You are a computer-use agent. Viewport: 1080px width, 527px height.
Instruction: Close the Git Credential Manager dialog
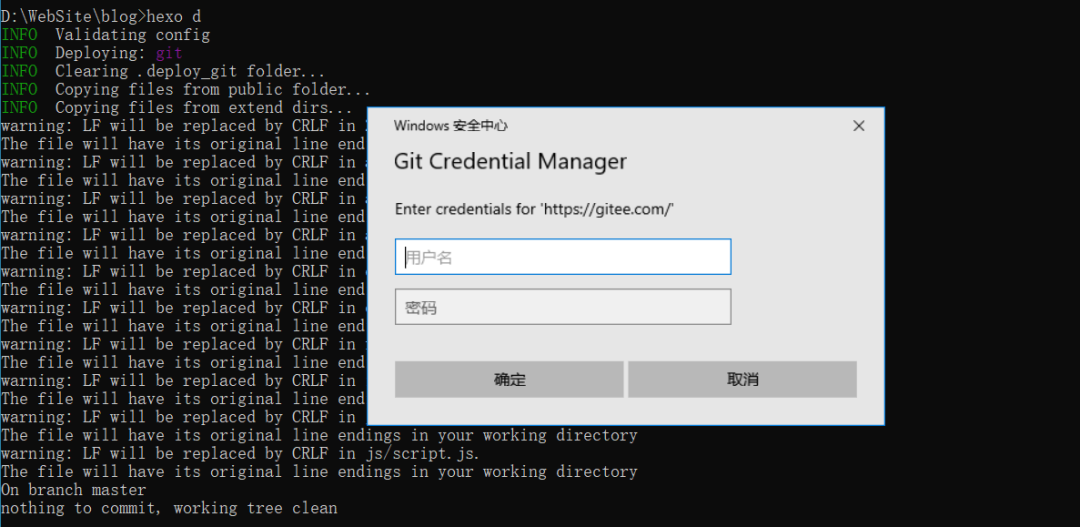pyautogui.click(x=858, y=126)
